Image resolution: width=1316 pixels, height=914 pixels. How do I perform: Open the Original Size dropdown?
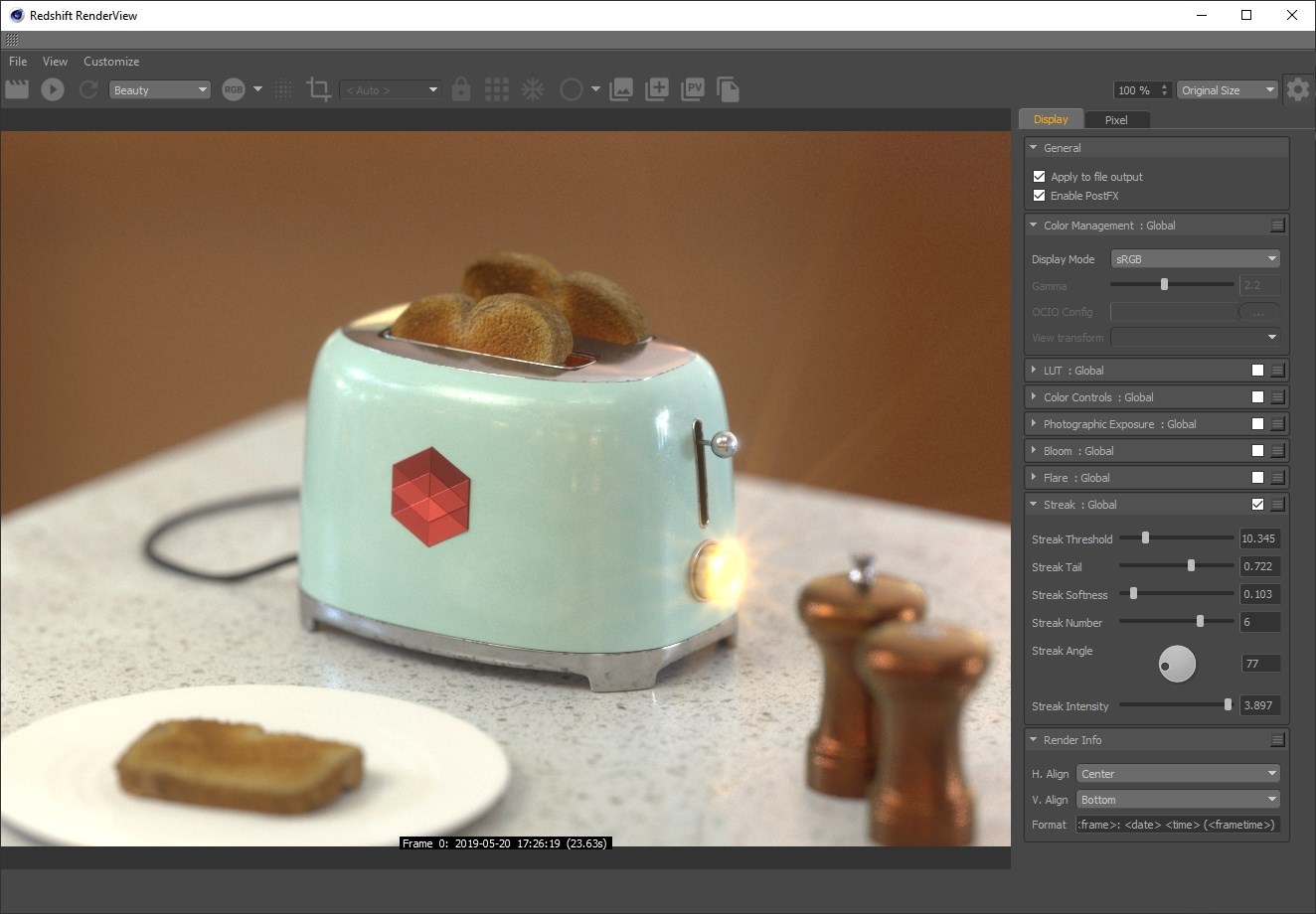[x=1228, y=89]
